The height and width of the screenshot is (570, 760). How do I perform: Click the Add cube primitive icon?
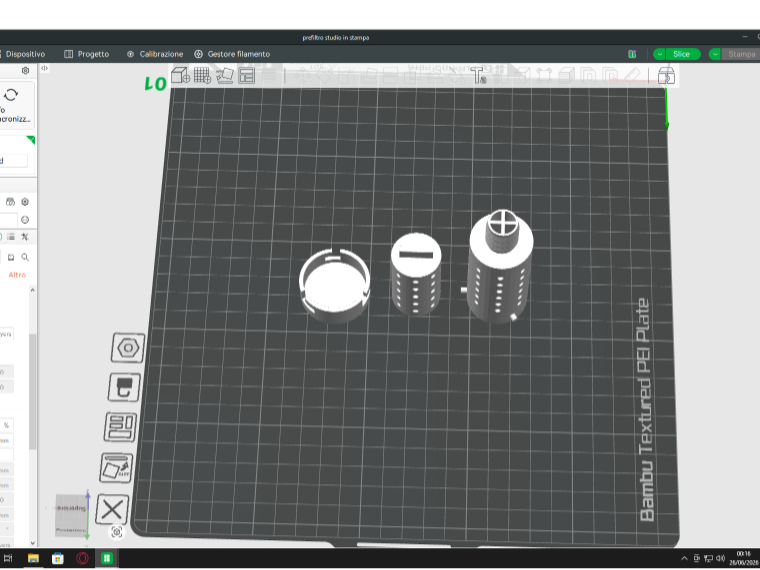pos(180,76)
